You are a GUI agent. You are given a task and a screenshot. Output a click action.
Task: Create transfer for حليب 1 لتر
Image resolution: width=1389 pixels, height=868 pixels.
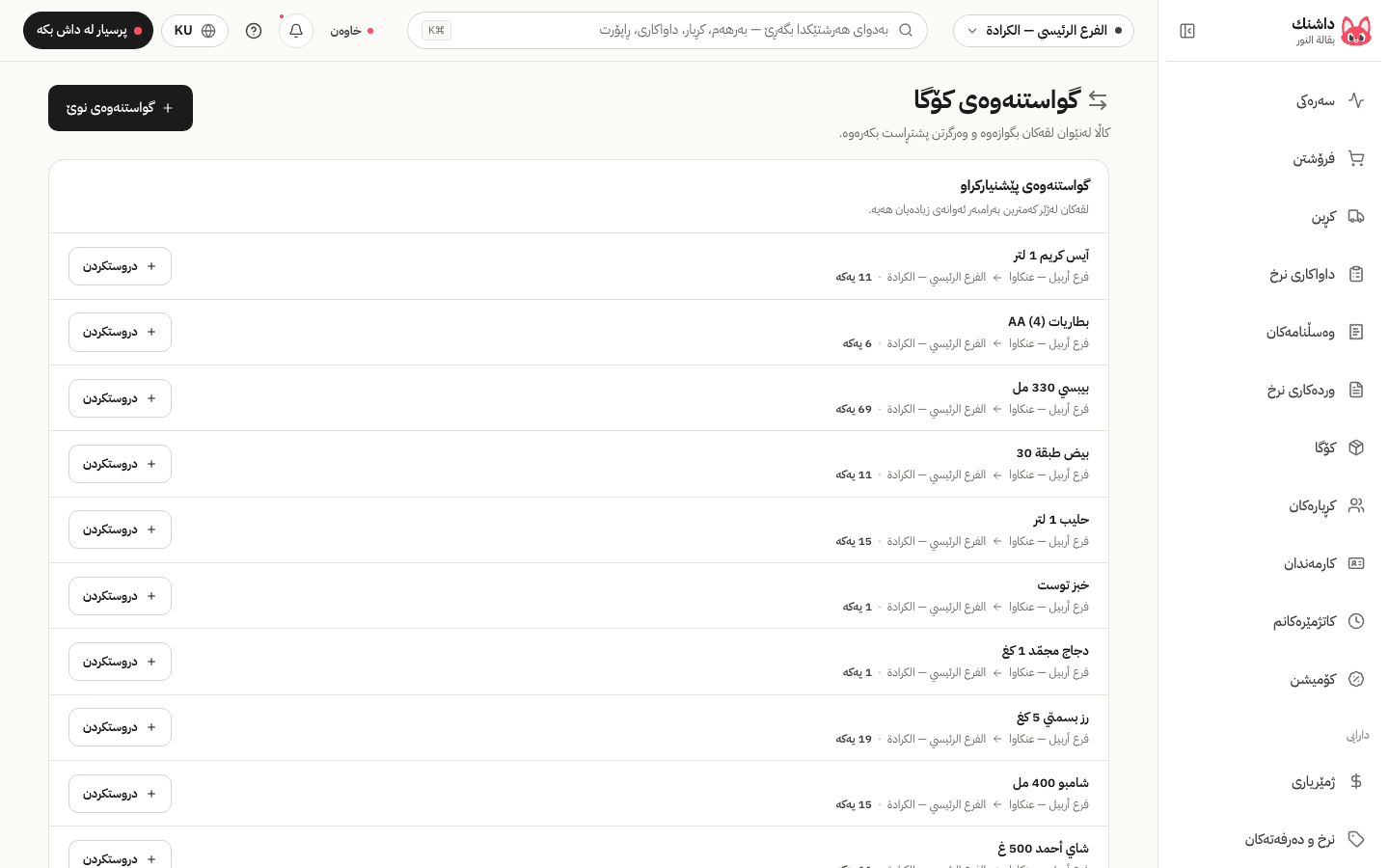pyautogui.click(x=120, y=529)
